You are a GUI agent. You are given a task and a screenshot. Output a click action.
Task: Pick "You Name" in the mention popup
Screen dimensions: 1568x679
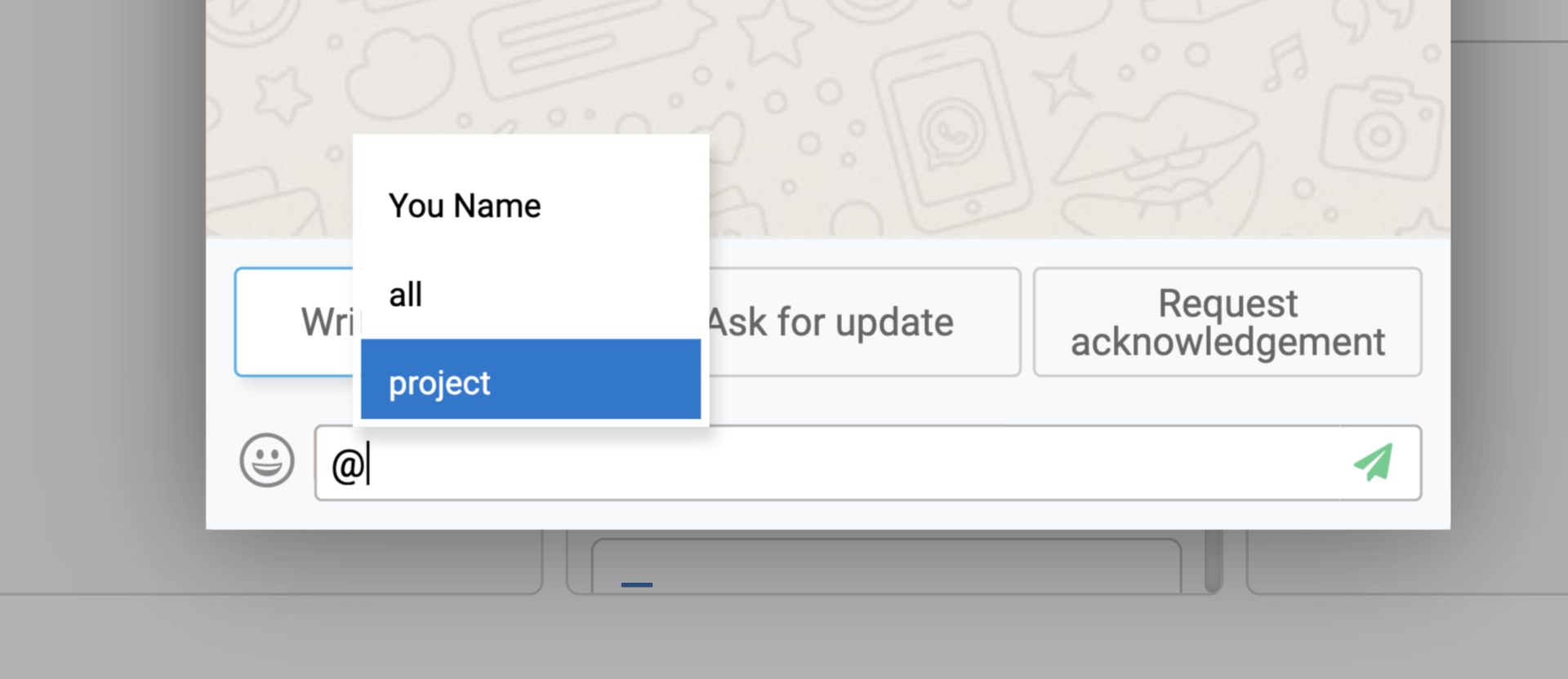click(531, 206)
